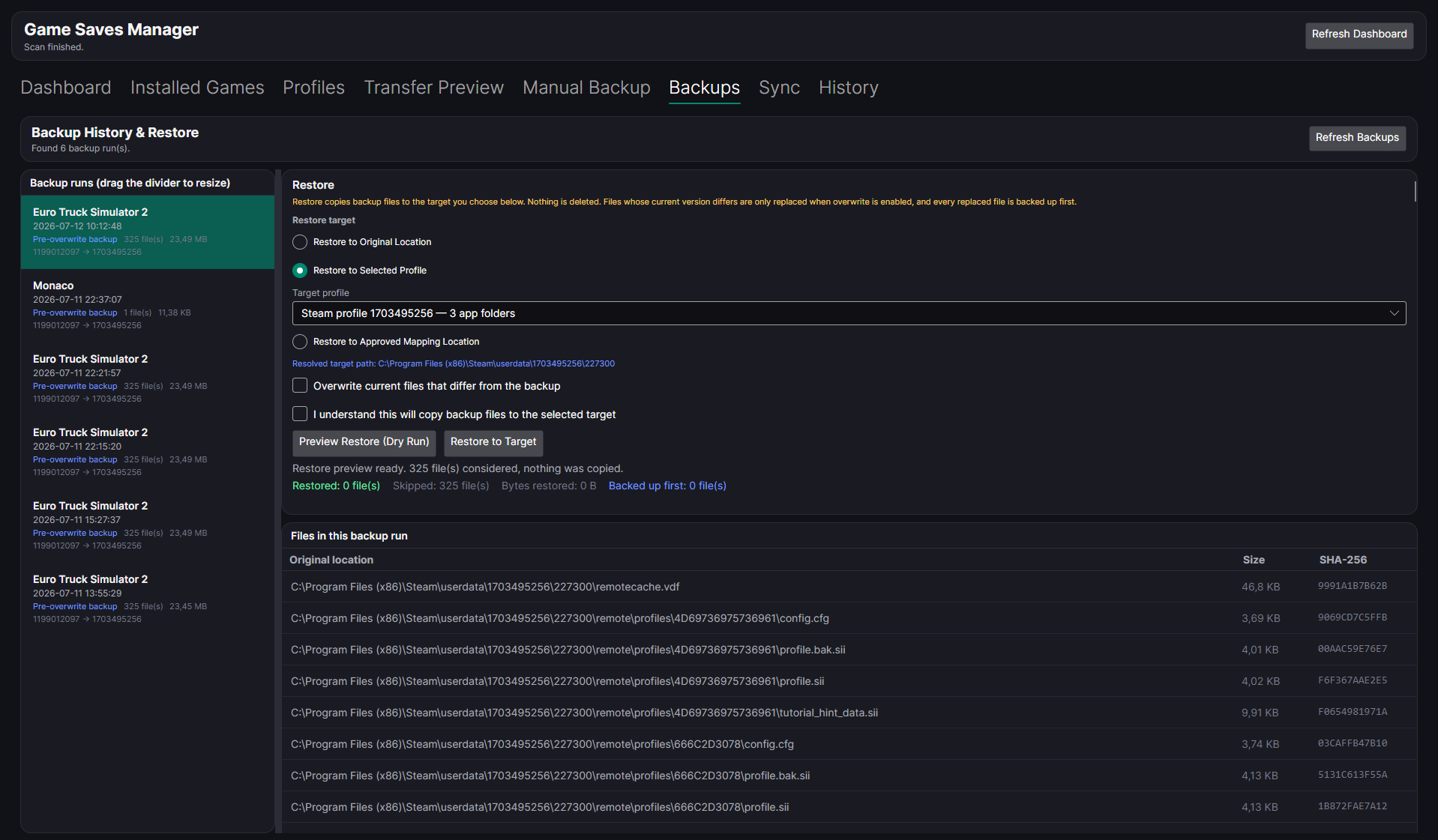Switch to the Dashboard tab
1438x840 pixels.
tap(66, 88)
